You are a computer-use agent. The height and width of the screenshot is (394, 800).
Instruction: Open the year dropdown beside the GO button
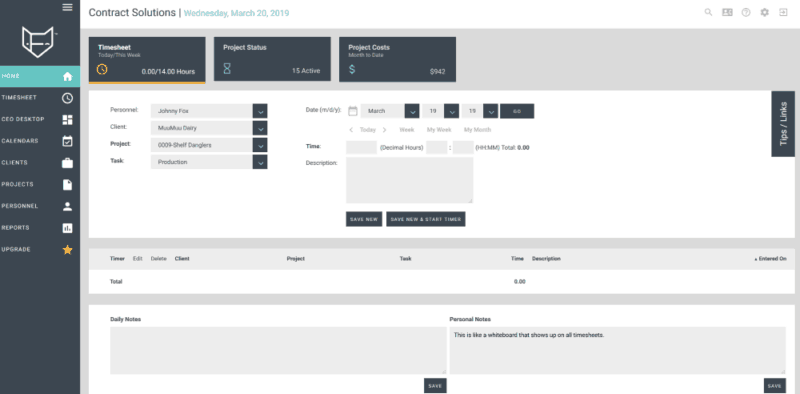point(490,111)
